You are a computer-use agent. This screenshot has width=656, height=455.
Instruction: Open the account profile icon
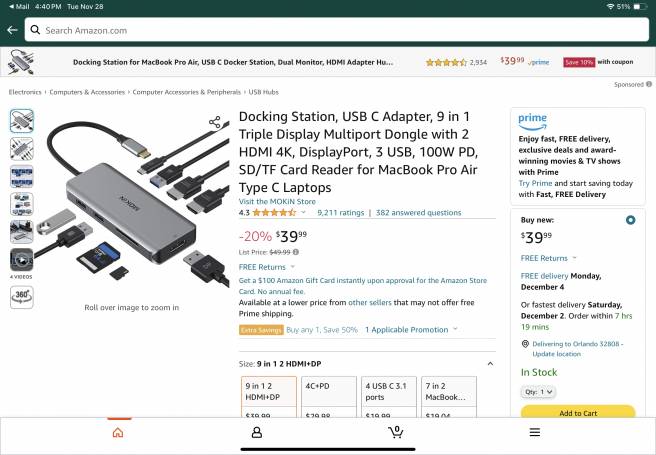[257, 432]
